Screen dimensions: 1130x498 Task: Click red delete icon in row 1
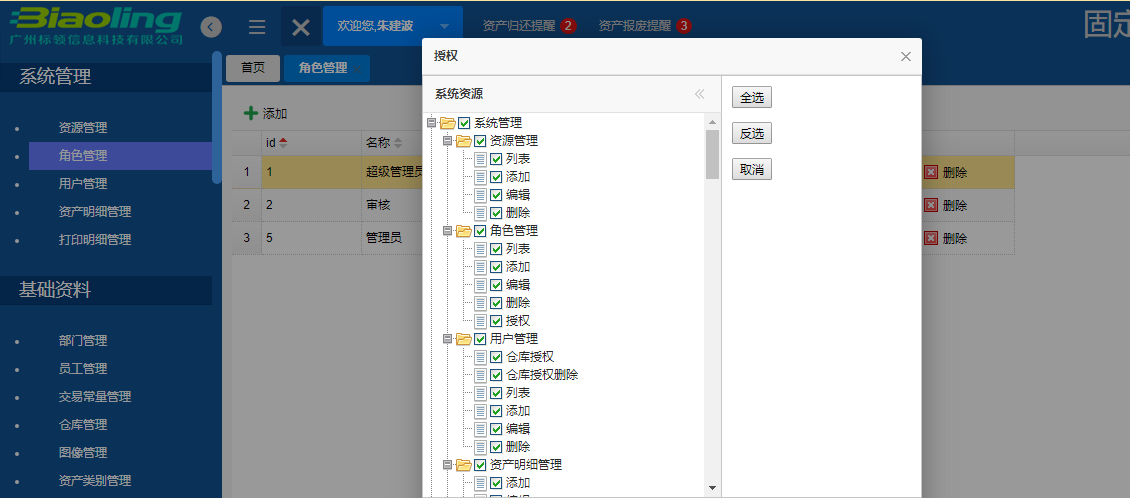point(931,172)
